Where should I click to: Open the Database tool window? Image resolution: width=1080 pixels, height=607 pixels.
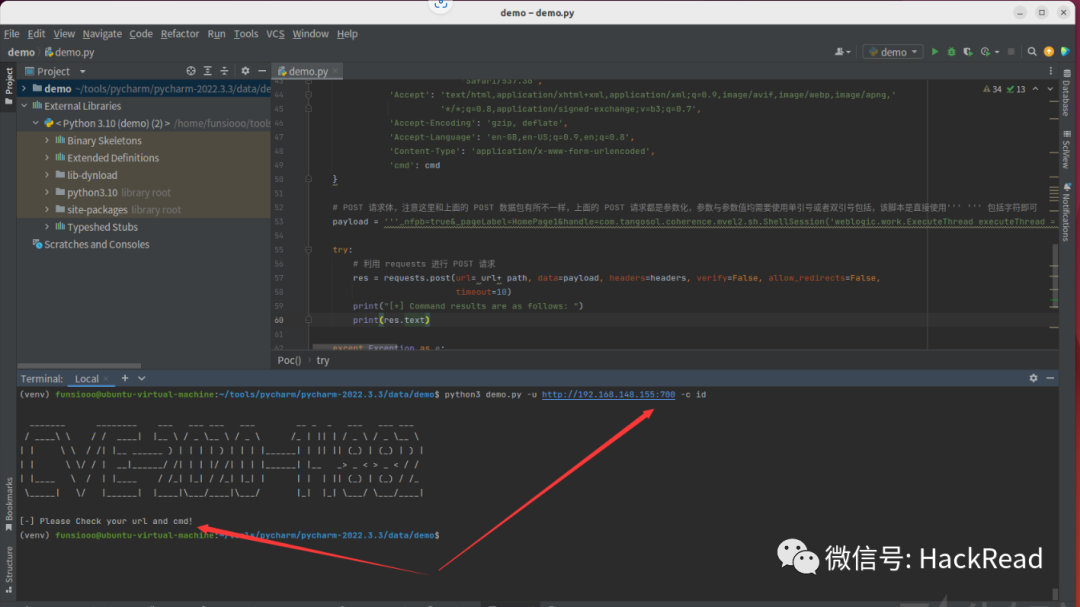(1066, 93)
